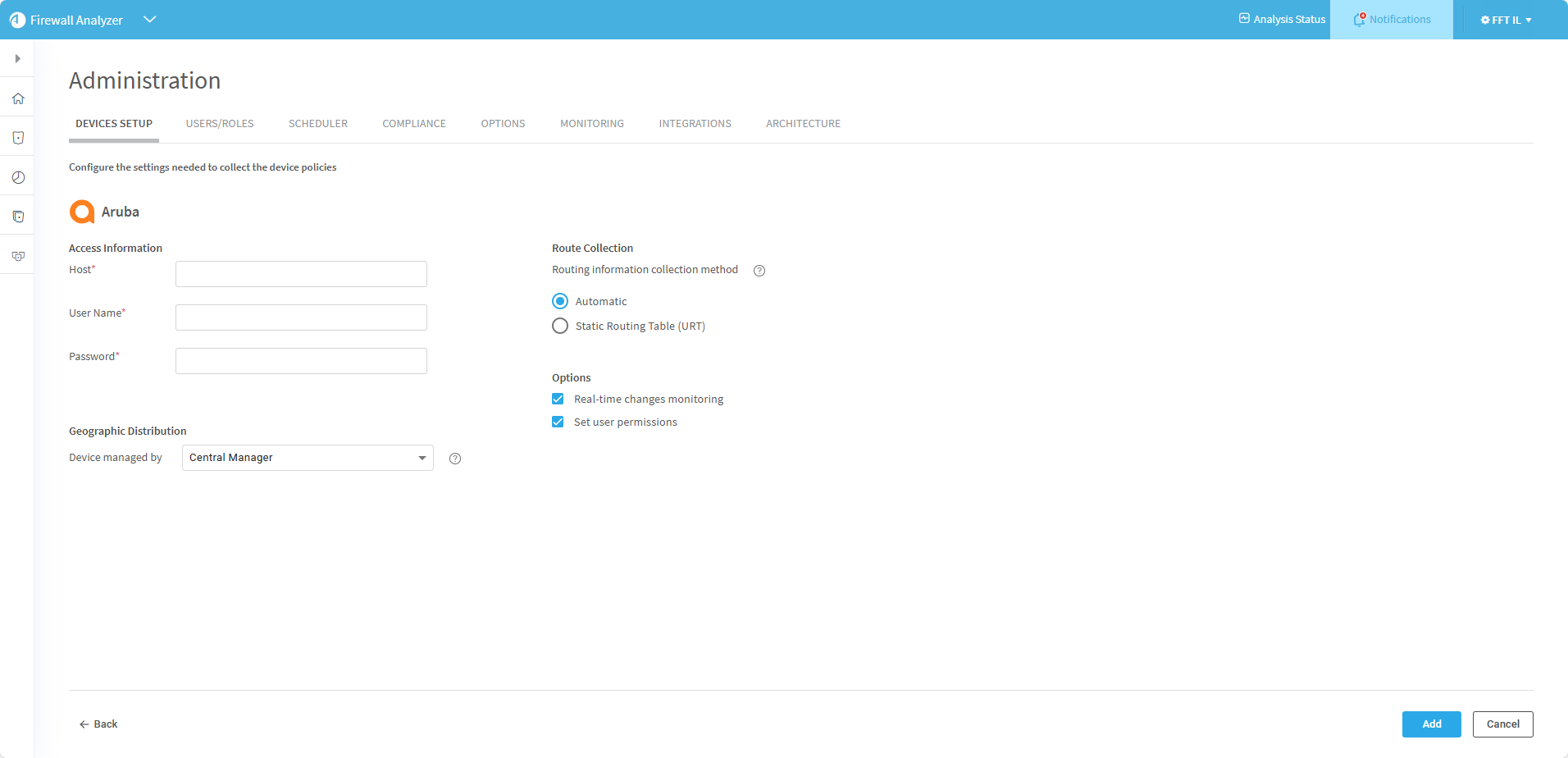Open the pie chart reports sidebar icon
The width and height of the screenshot is (1568, 758).
[18, 177]
